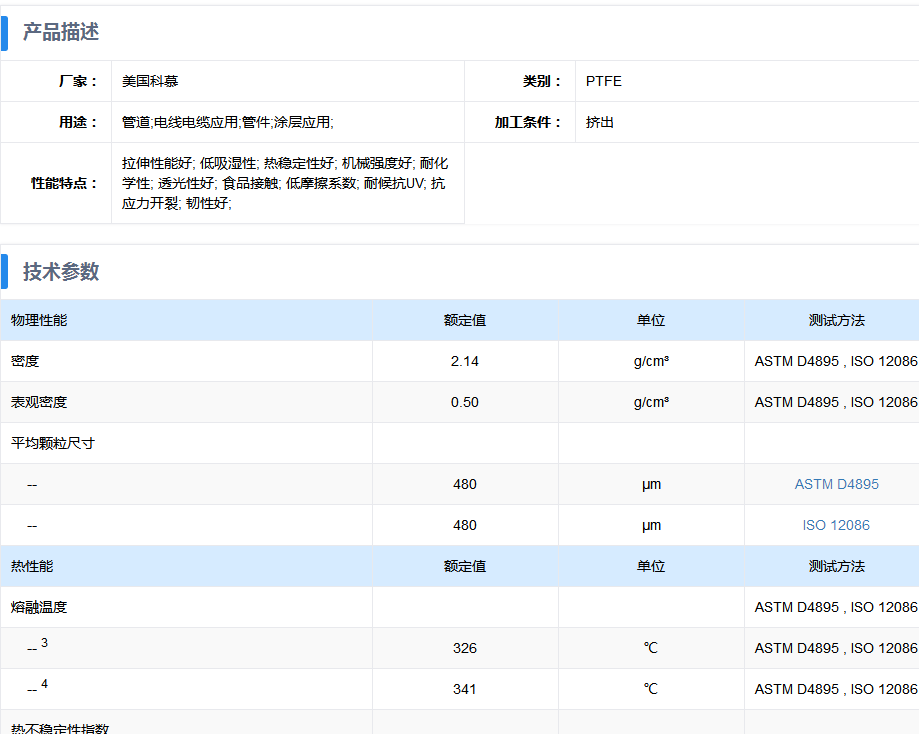Click the 326 melting temperature value
This screenshot has width=919, height=734.
pos(465,648)
